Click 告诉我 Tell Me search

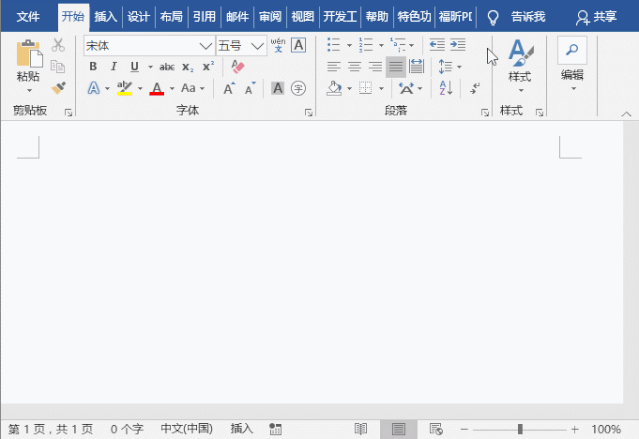point(528,17)
